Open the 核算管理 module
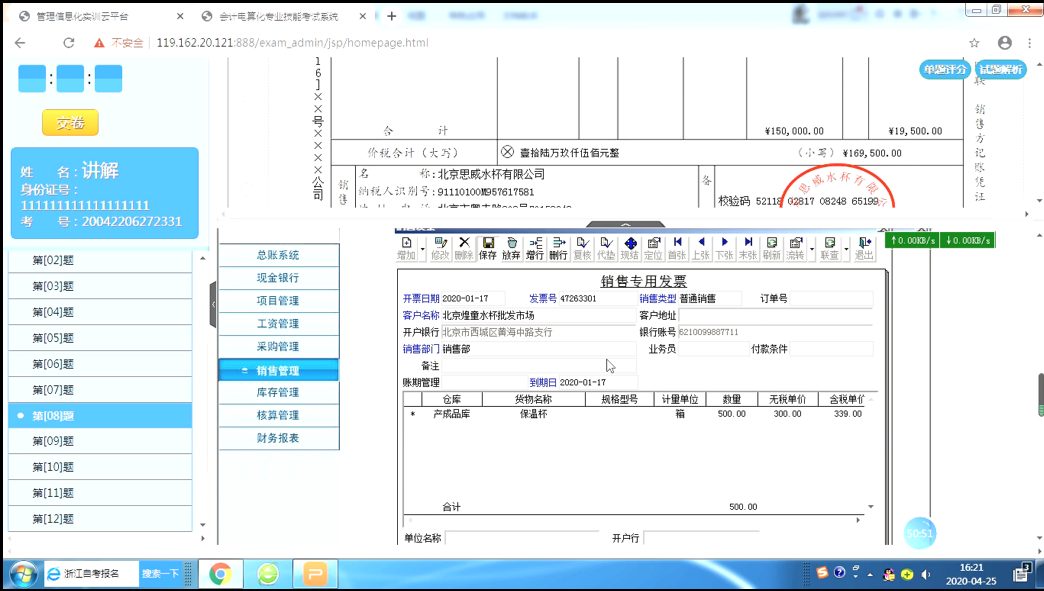Screen dimensions: 1044x591 tap(278, 415)
